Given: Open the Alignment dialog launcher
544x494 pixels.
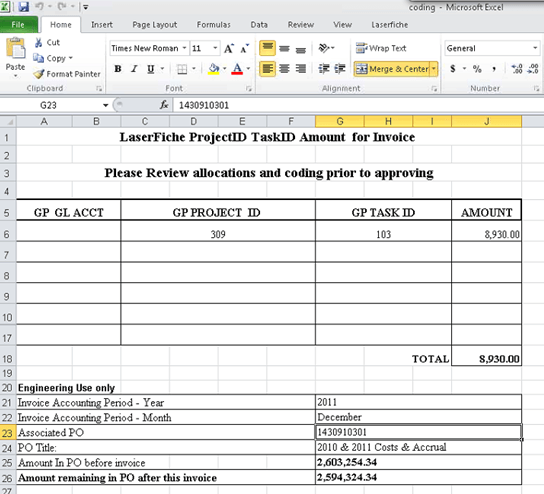Looking at the screenshot, I should 434,89.
